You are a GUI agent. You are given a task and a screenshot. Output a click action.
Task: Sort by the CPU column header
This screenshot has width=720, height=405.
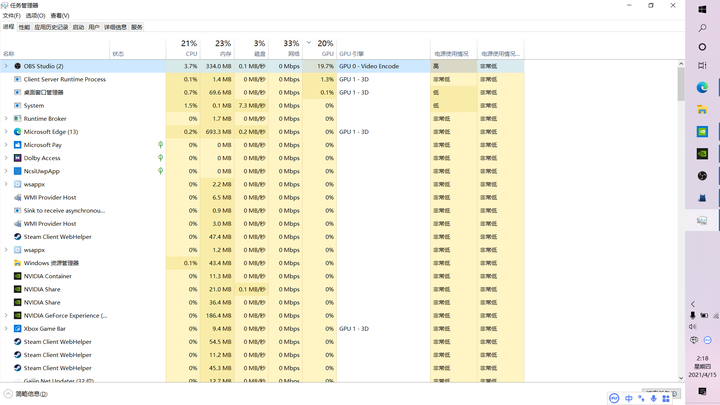coord(183,48)
